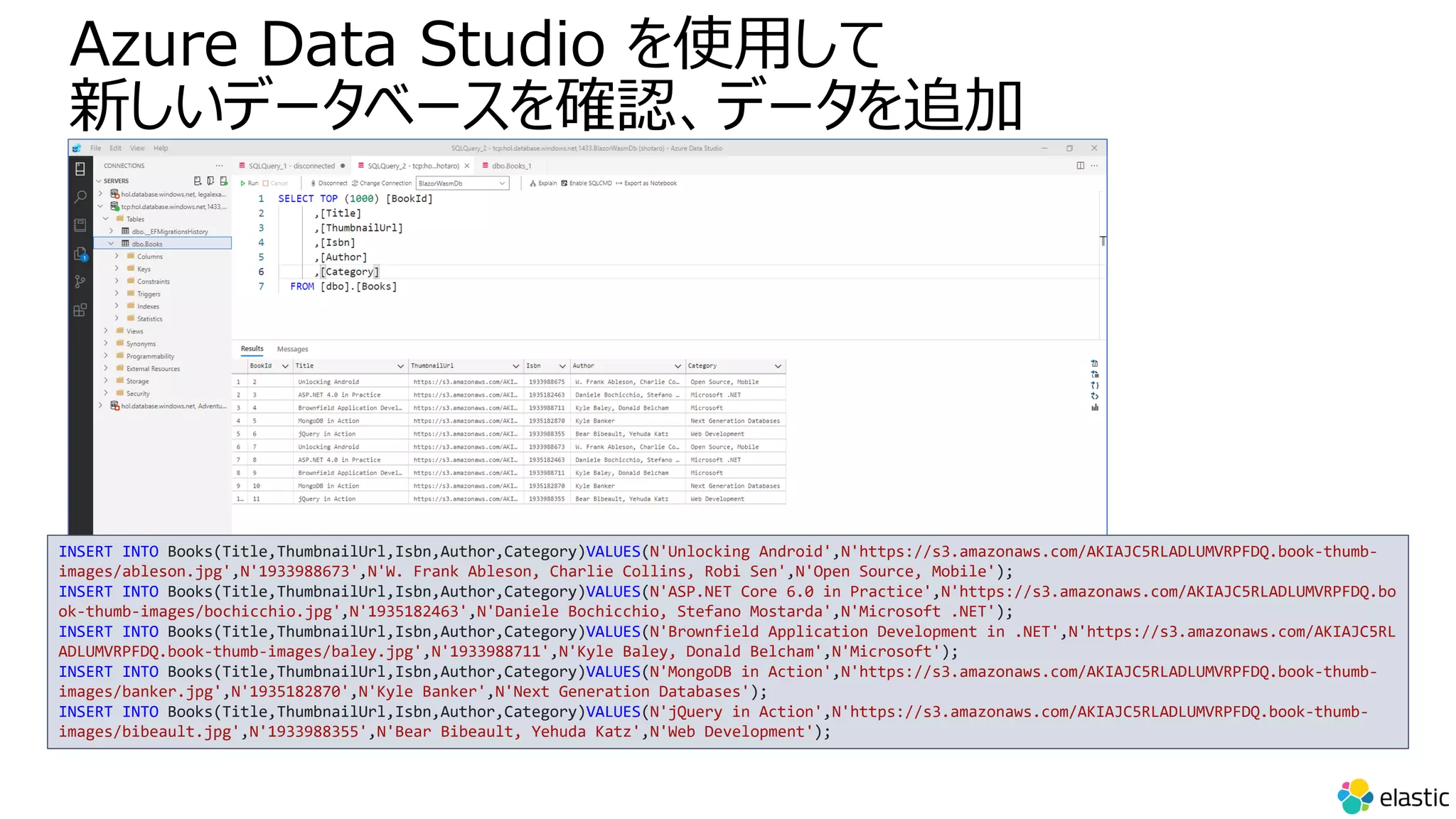
Task: Select the SQLQuery_2 editor tab
Action: [413, 166]
